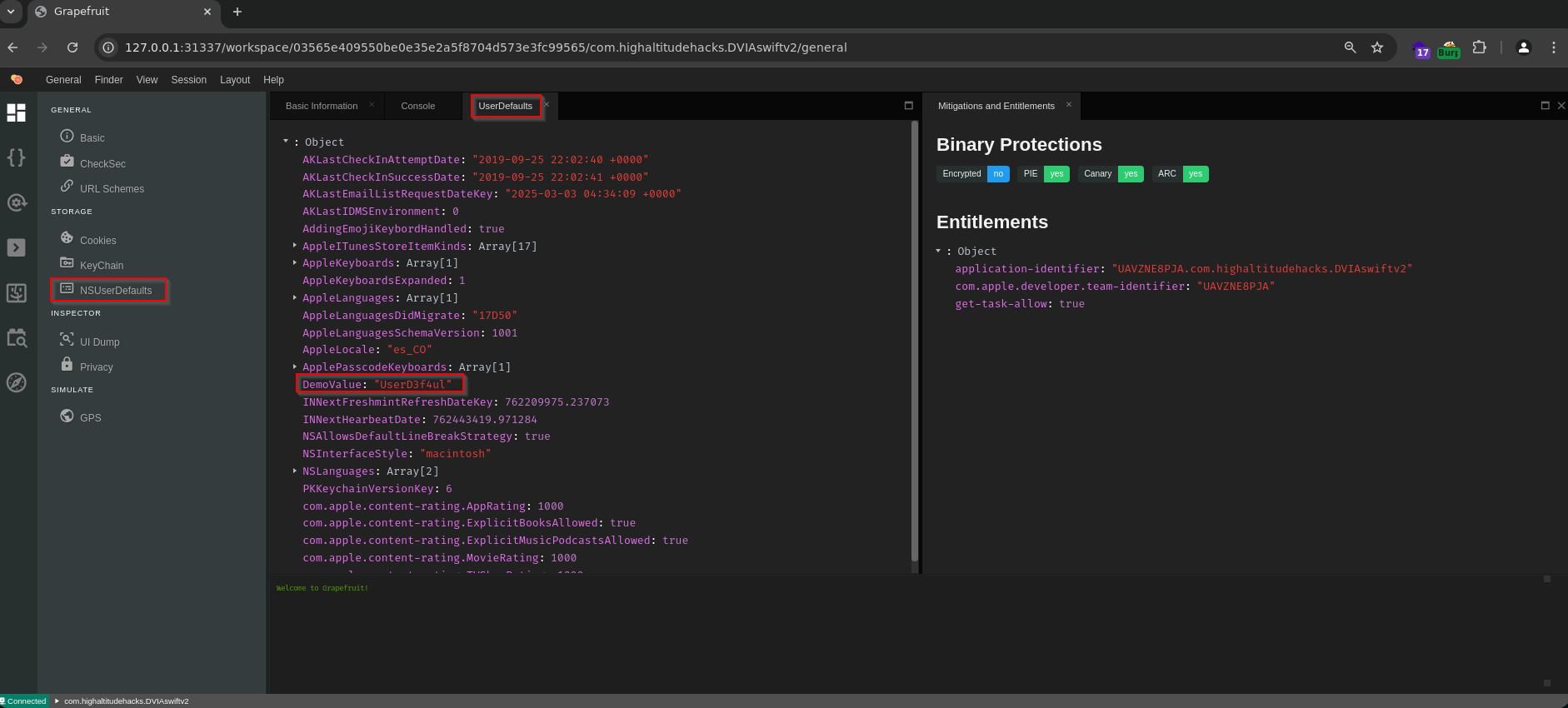The image size is (1568, 708).
Task: Click the folder search icon in activity bar
Action: tap(17, 337)
